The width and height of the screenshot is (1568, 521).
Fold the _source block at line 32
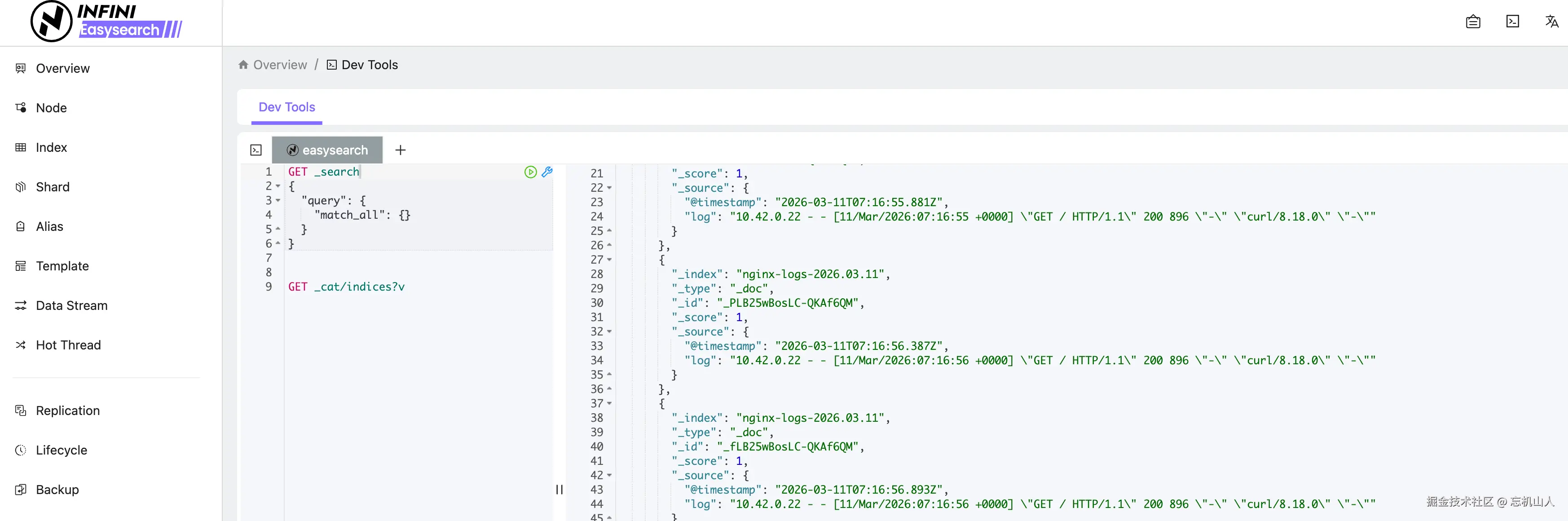click(x=609, y=332)
